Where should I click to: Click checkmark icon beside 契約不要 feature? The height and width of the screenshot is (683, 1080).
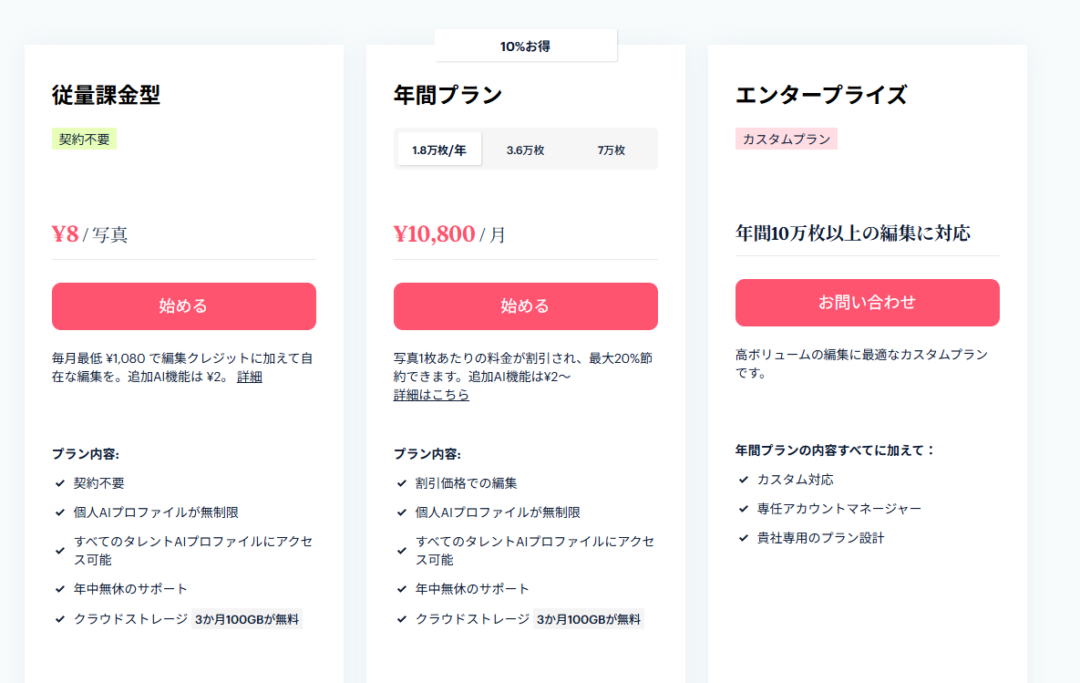[60, 483]
